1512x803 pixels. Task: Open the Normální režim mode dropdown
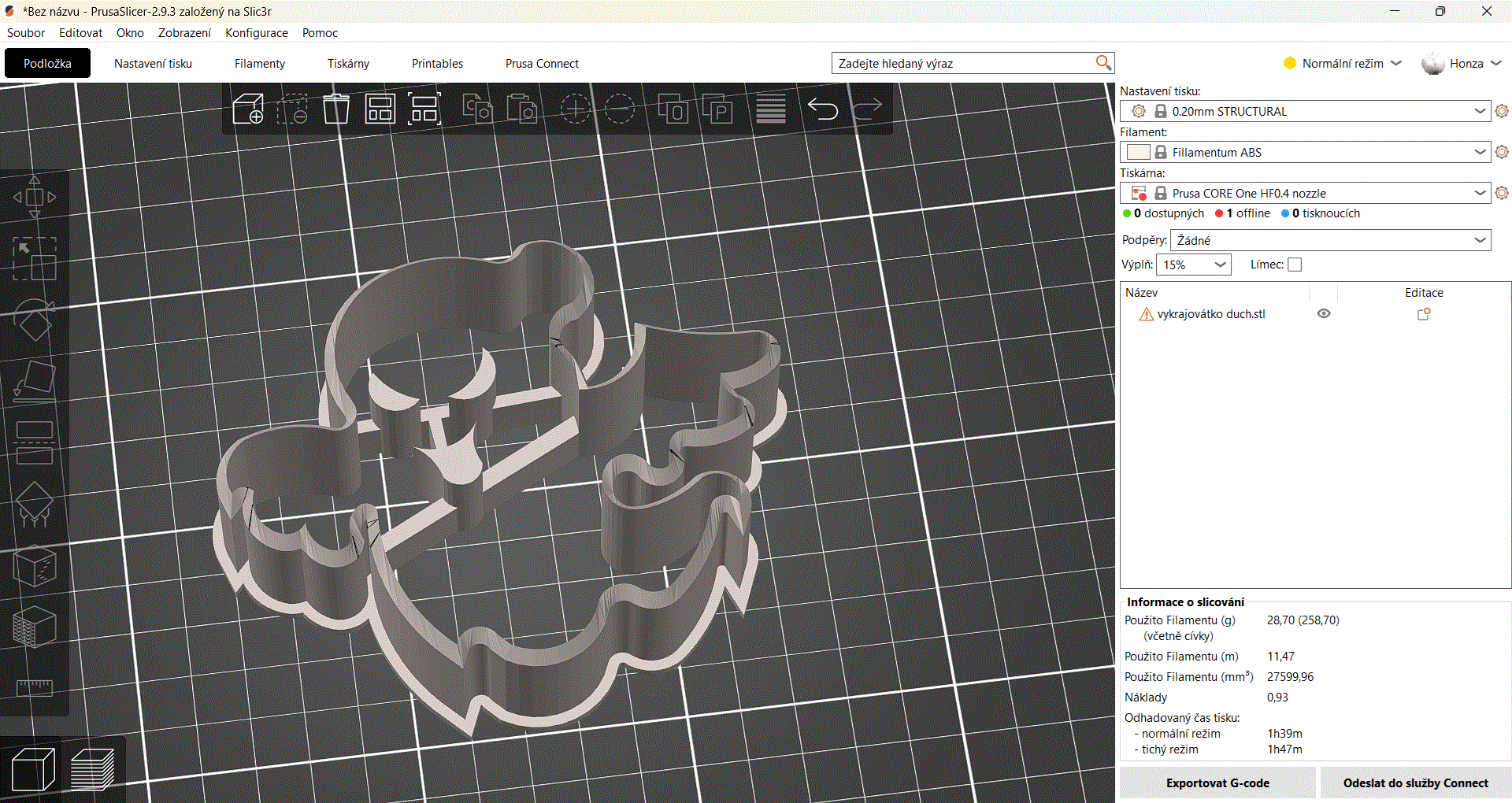coord(1343,63)
